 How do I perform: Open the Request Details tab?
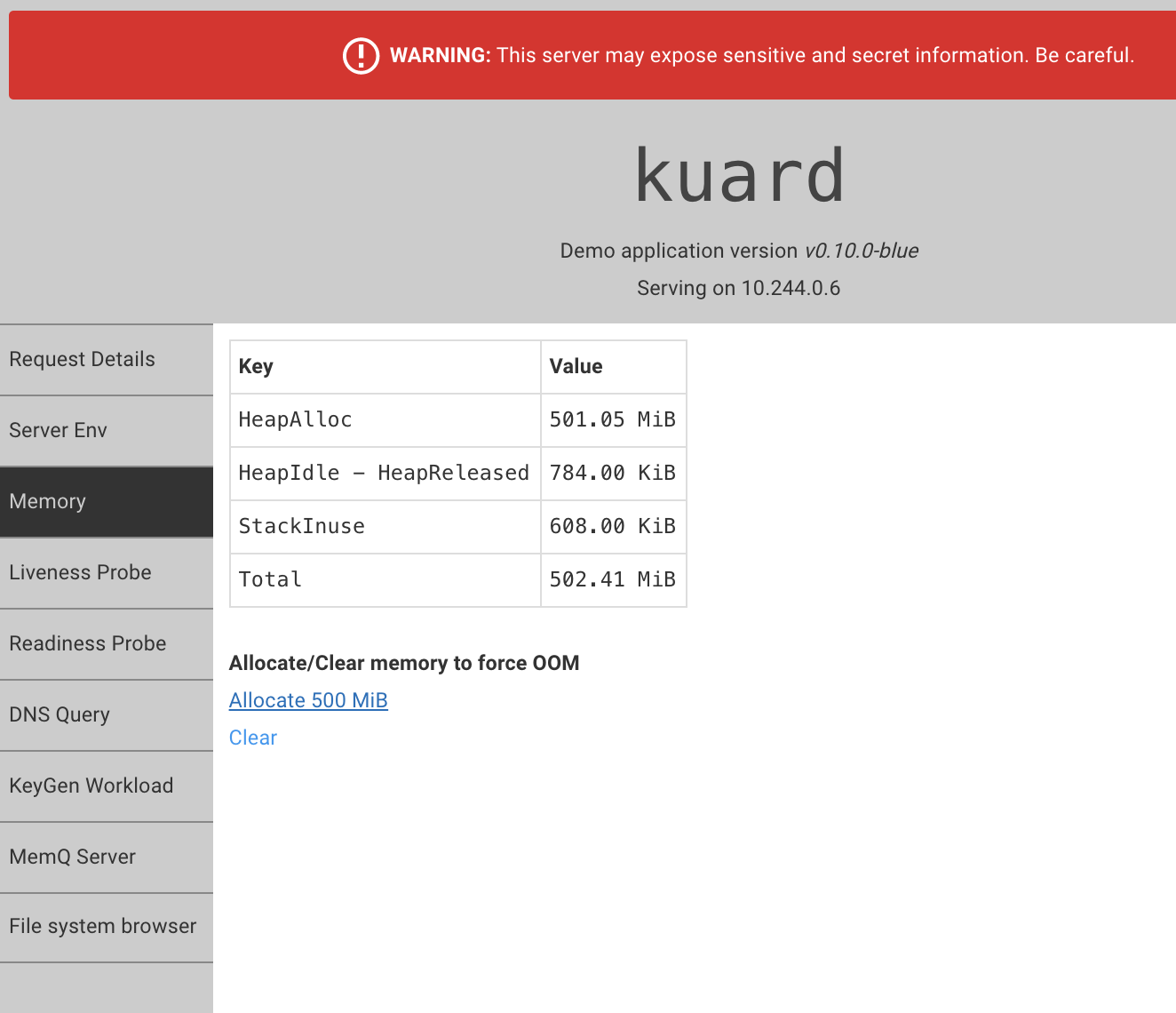[x=107, y=360]
